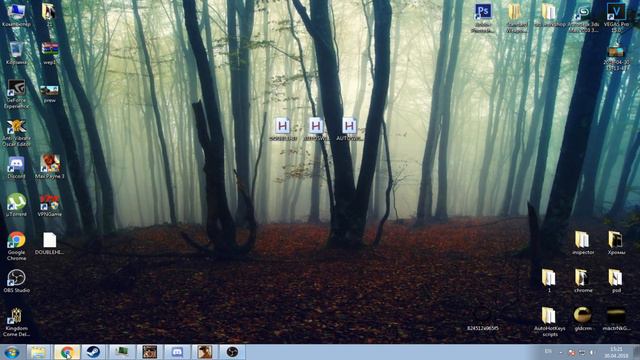This screenshot has width=640, height=360.
Task: Open the volume tray icon
Action: [x=592, y=353]
